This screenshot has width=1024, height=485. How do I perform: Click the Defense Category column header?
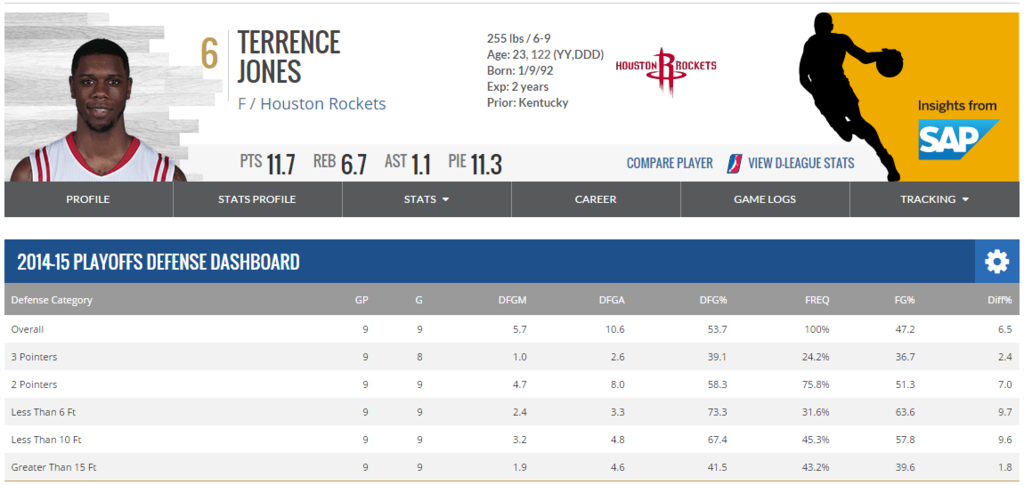pos(52,300)
